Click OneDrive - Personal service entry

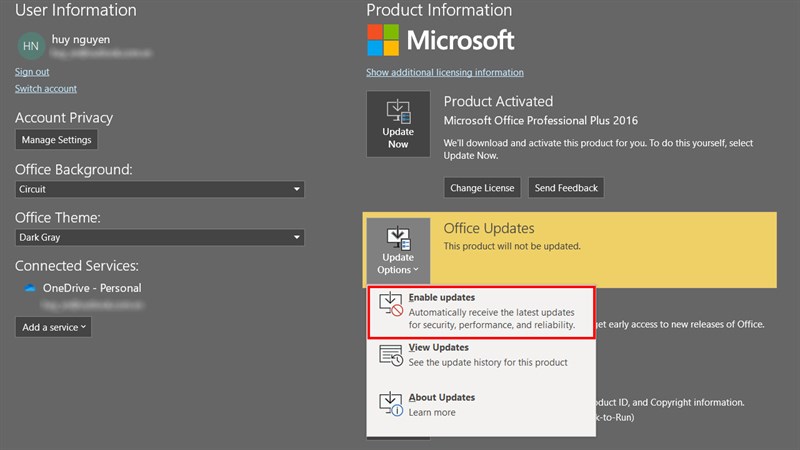(92, 288)
